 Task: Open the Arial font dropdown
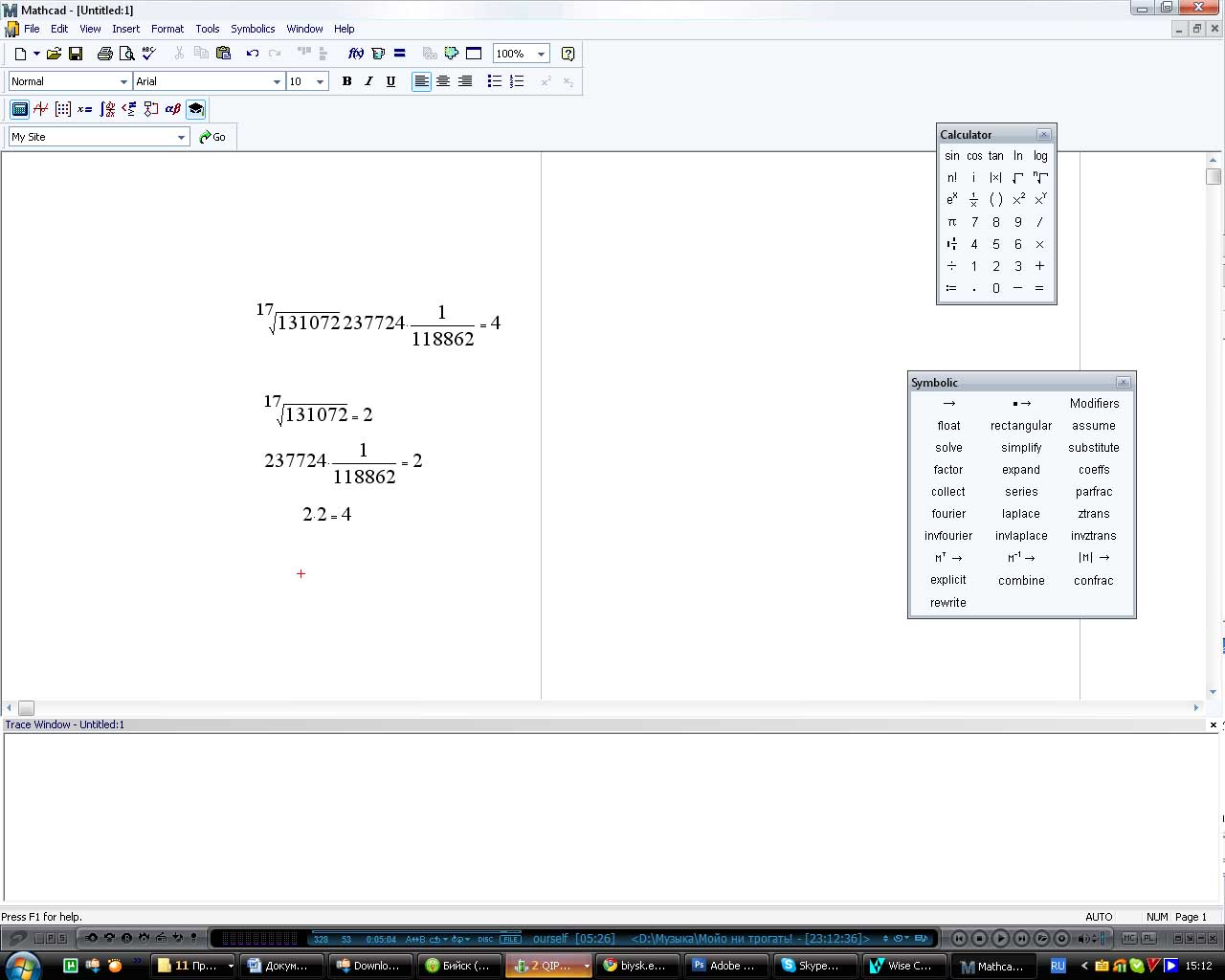tap(277, 81)
